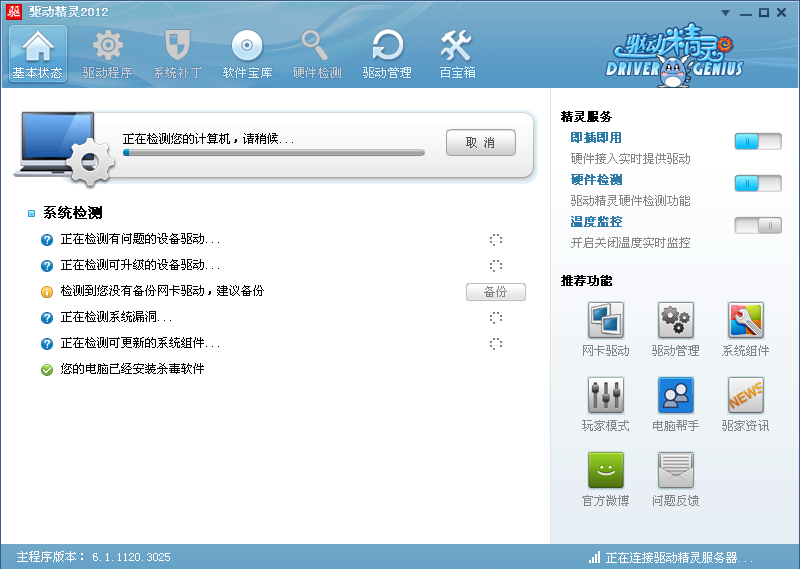The height and width of the screenshot is (569, 800).
Task: Open the 问题反馈 envelope icon
Action: (x=676, y=470)
